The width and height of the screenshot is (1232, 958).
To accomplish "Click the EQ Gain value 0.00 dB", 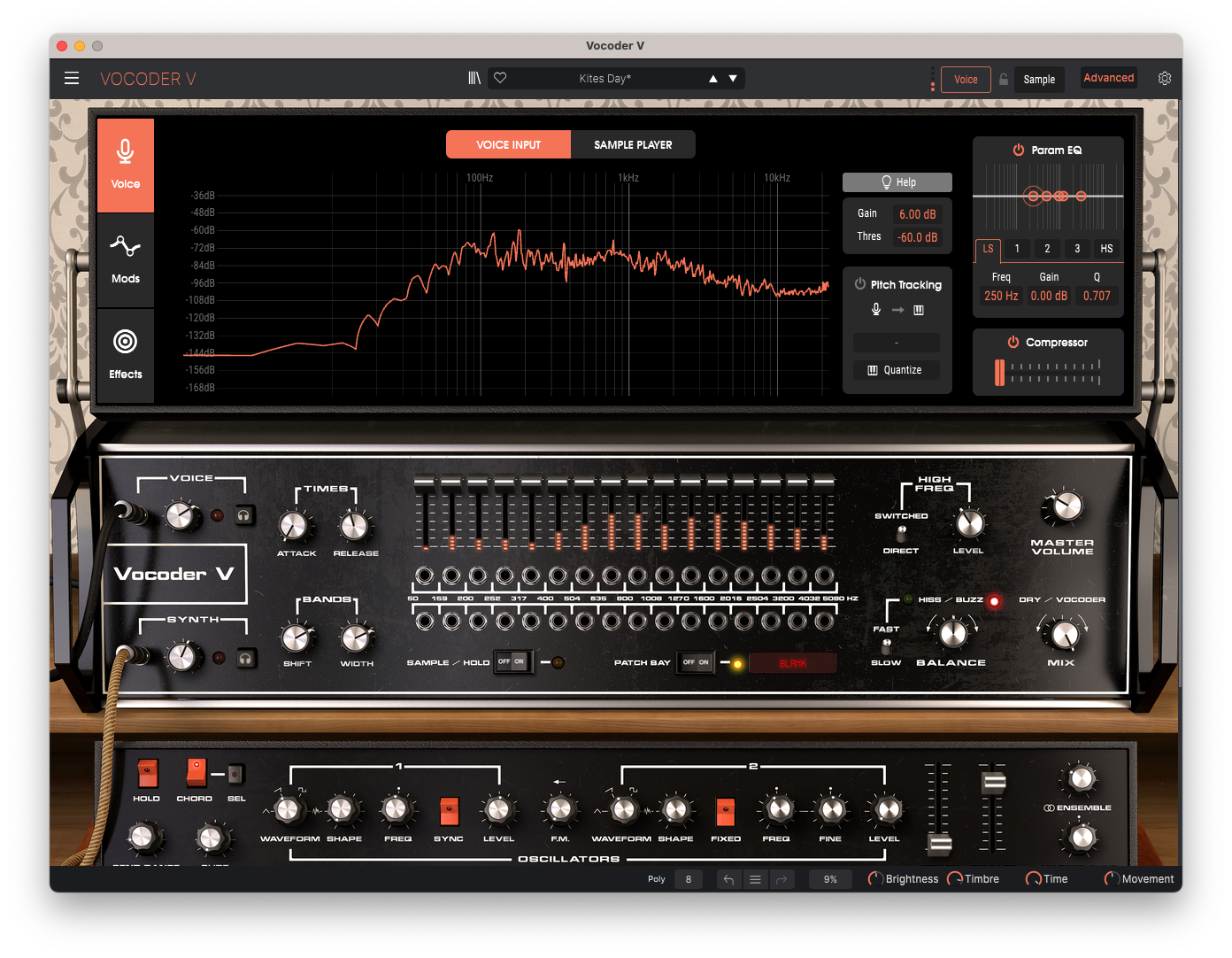I will point(1049,297).
